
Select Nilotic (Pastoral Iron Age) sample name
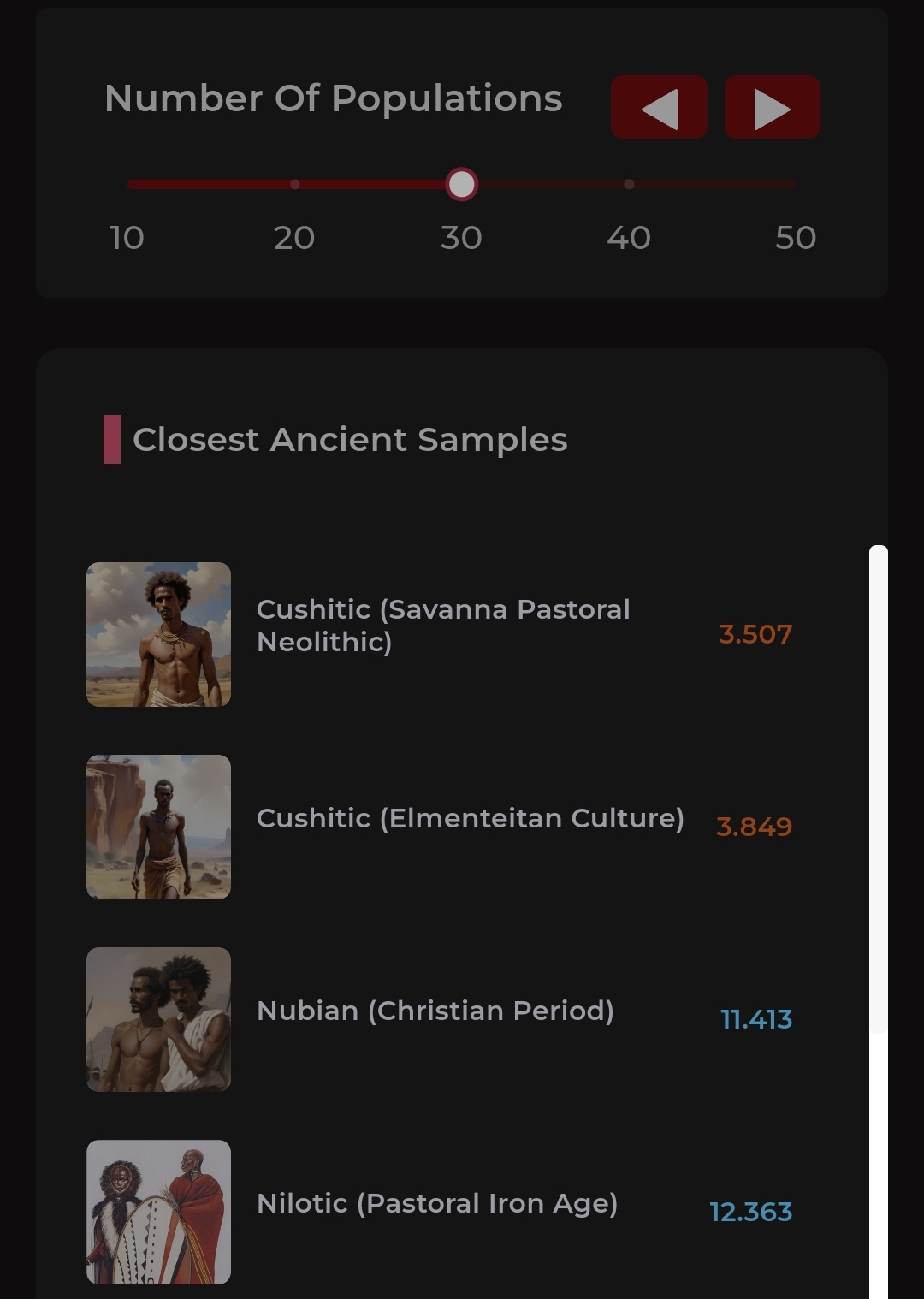click(437, 1204)
